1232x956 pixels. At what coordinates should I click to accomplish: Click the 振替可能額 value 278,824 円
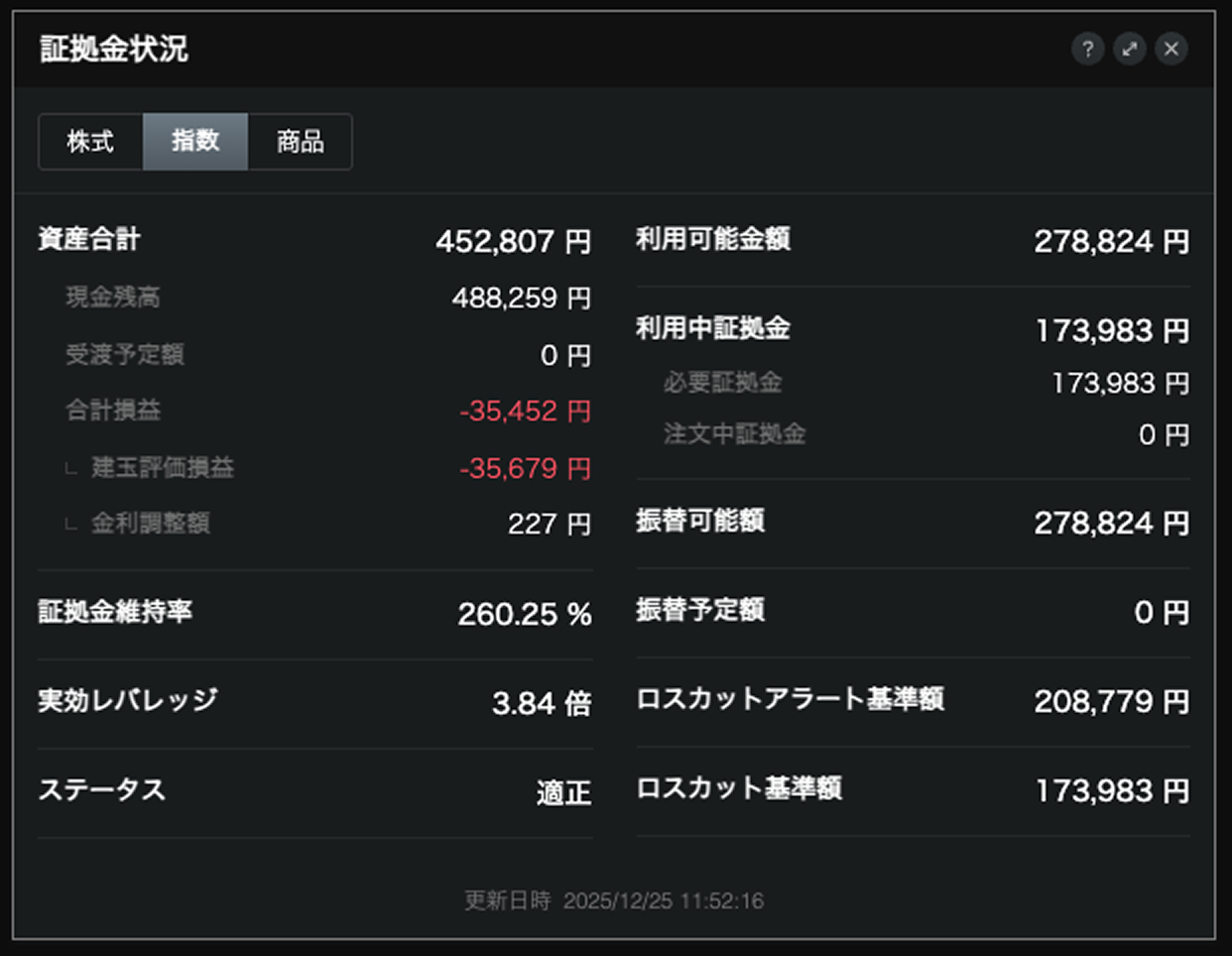tap(1111, 523)
